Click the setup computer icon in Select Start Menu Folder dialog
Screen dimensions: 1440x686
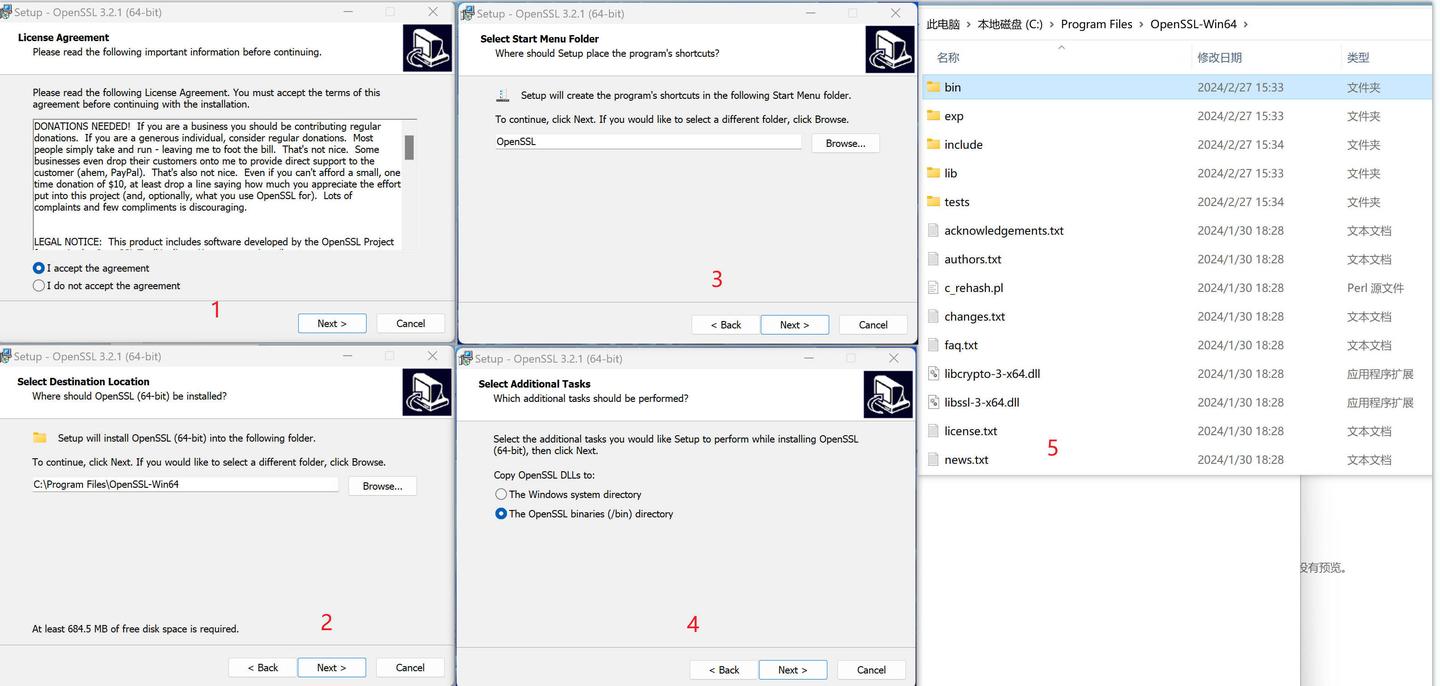click(890, 50)
